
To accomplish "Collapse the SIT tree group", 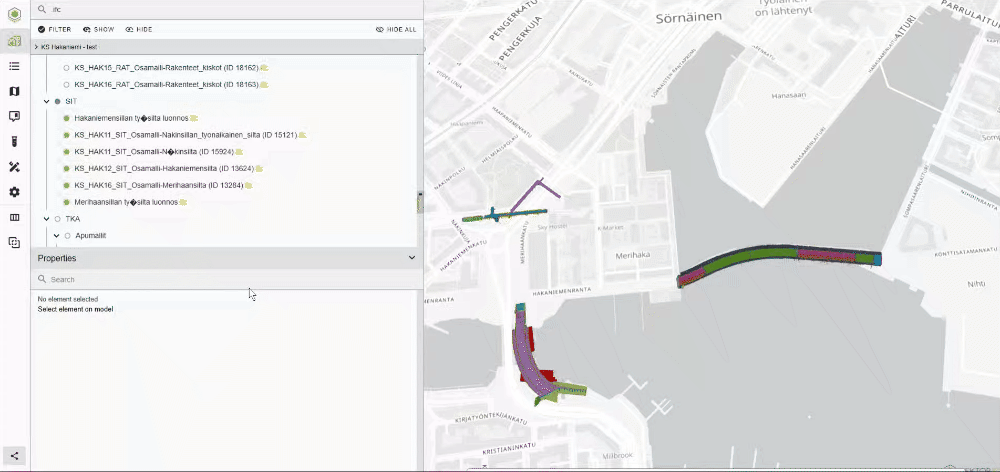I will pos(47,101).
